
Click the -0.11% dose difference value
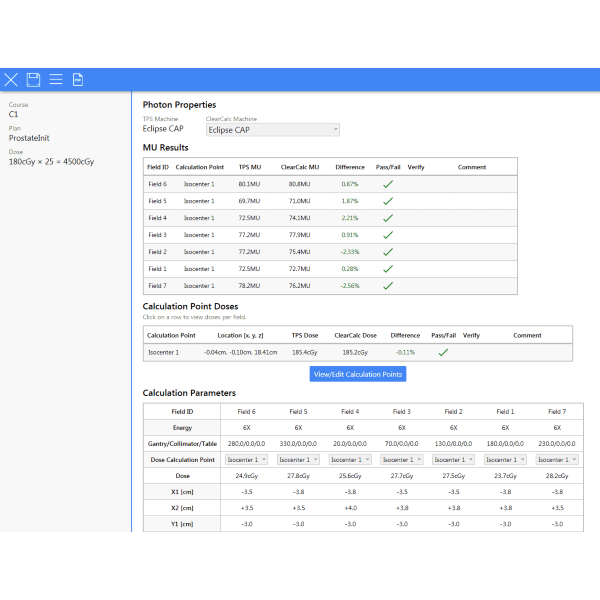[405, 352]
